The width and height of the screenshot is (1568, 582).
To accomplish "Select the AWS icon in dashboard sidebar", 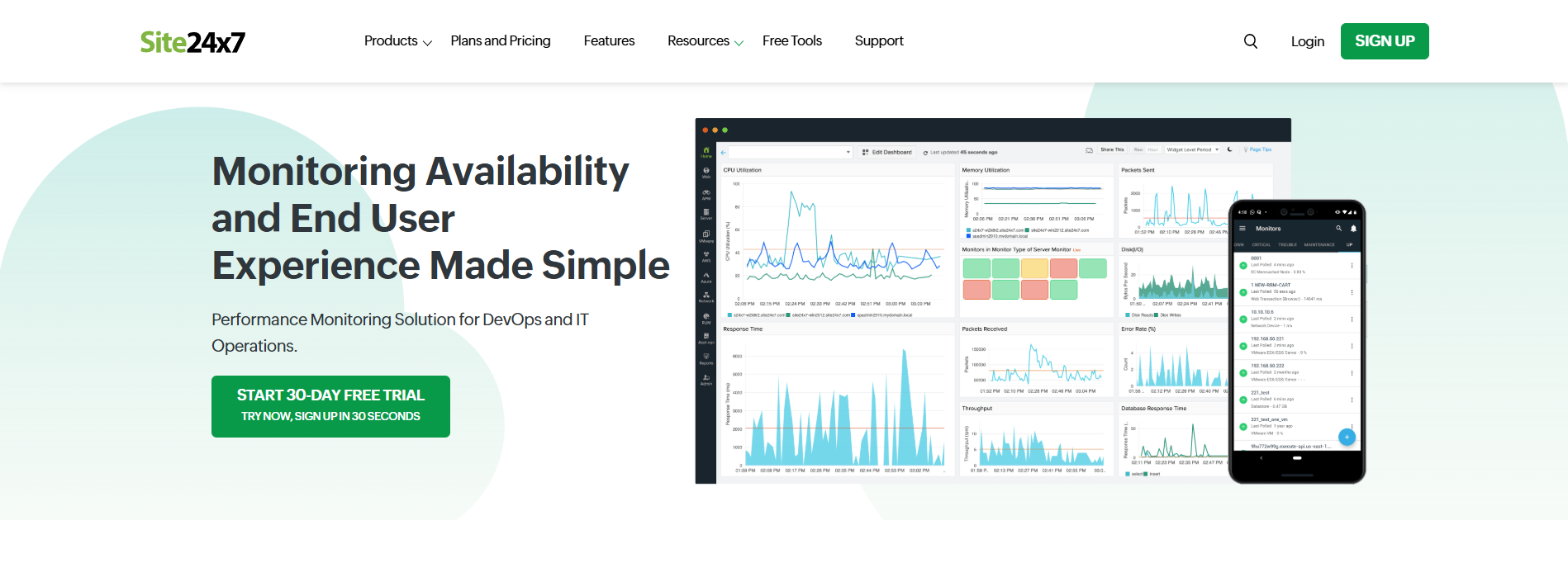I will click(706, 257).
